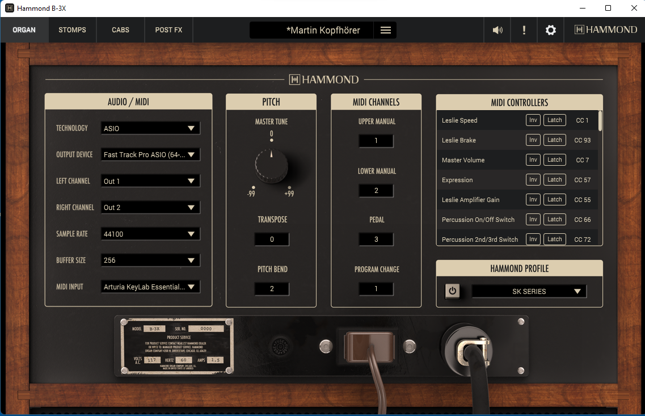Open the exclamation mark alert icon
The height and width of the screenshot is (416, 645).
click(524, 30)
